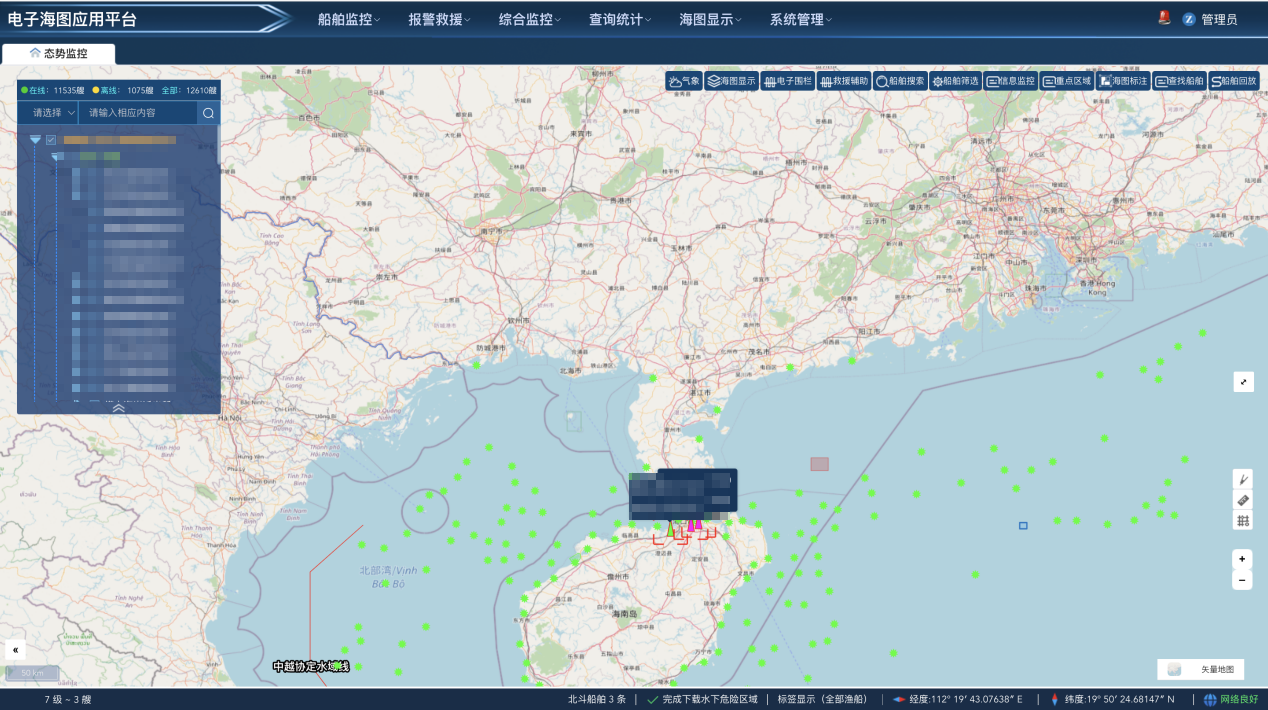Click the longitude compass icon in status bar
Viewport: 1268px width, 710px height.
click(x=899, y=699)
